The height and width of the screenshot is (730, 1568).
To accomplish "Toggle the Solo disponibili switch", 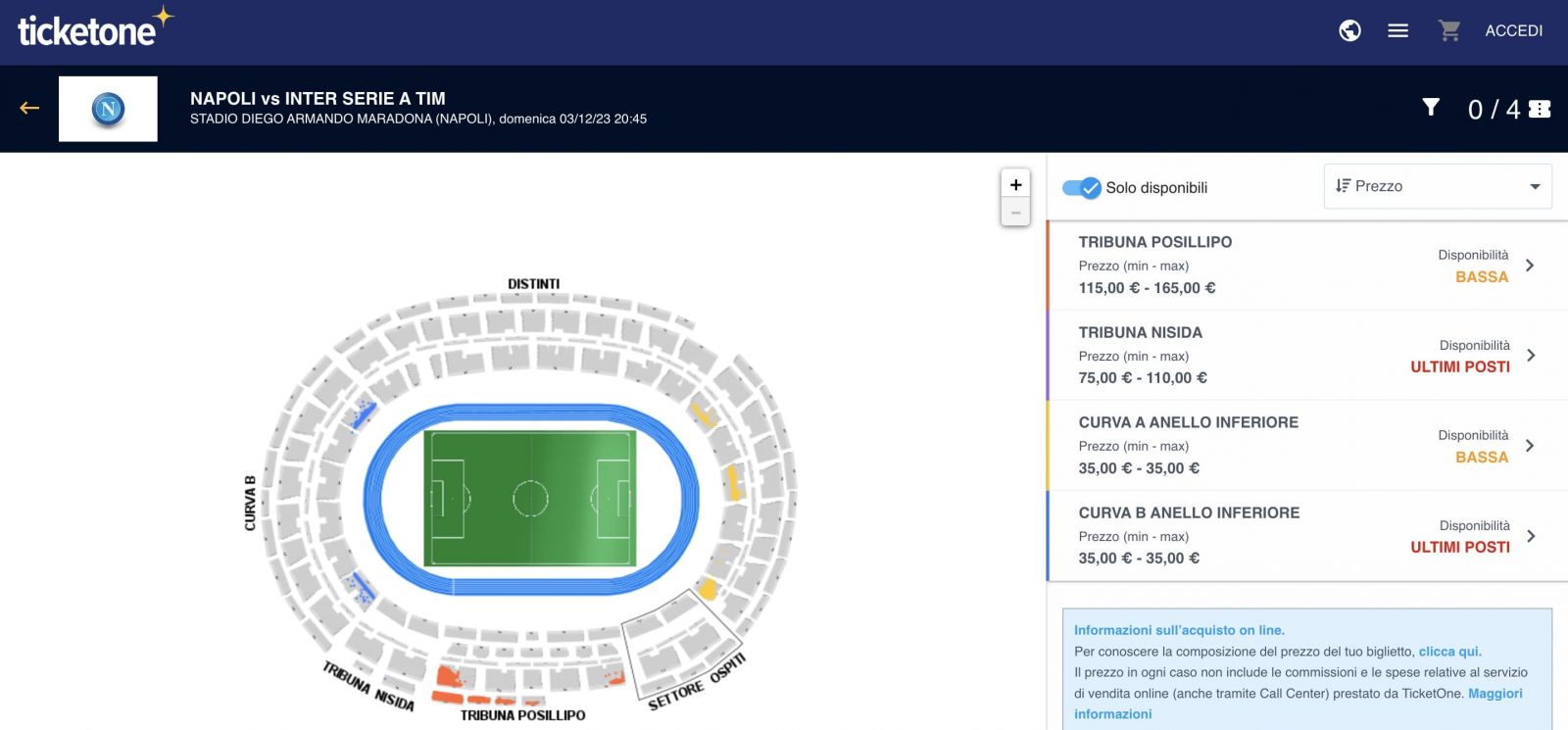I will [x=1082, y=188].
